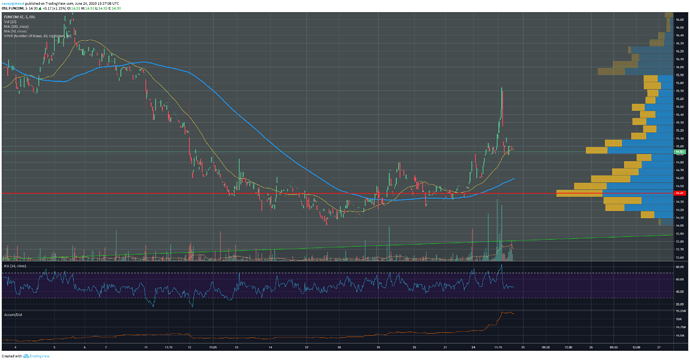
Task: Click the longest yellow volume profile bar
Action: click(x=580, y=193)
